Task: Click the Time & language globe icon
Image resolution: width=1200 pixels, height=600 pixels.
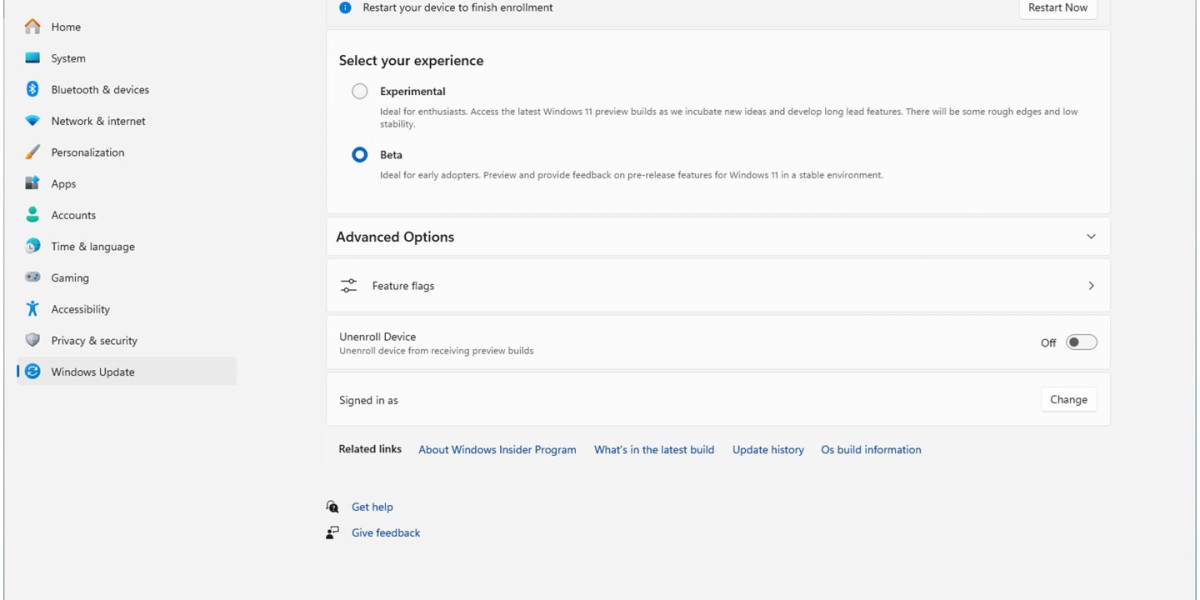Action: pyautogui.click(x=33, y=246)
